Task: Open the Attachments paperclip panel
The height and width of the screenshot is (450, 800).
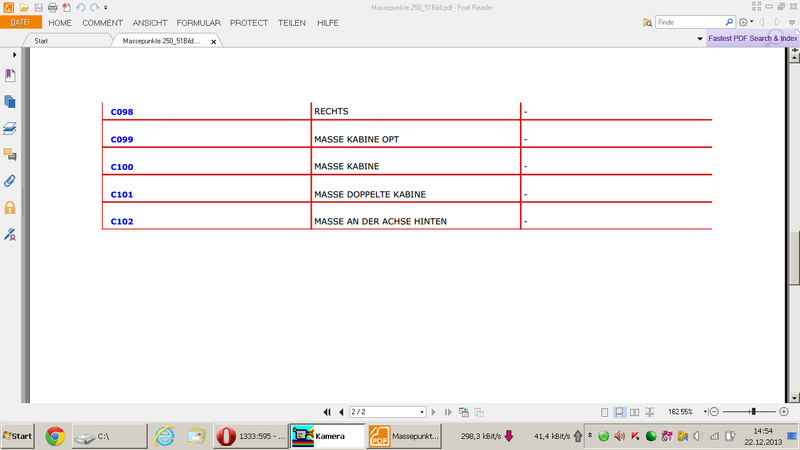Action: pos(10,182)
